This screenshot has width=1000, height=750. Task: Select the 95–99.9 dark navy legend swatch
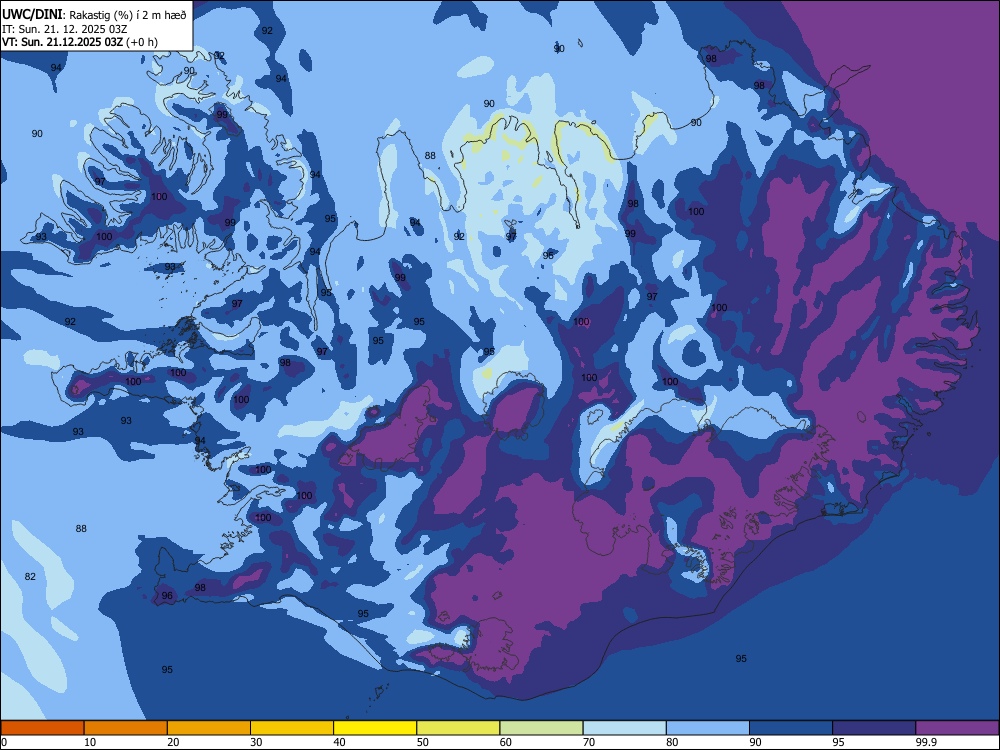[x=874, y=728]
